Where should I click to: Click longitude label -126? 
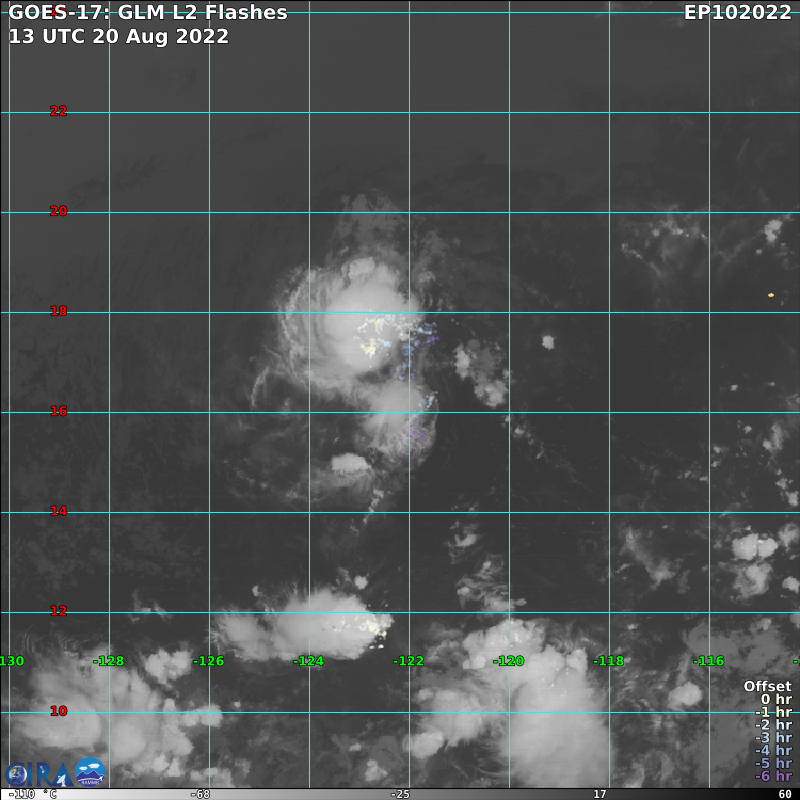click(x=208, y=661)
